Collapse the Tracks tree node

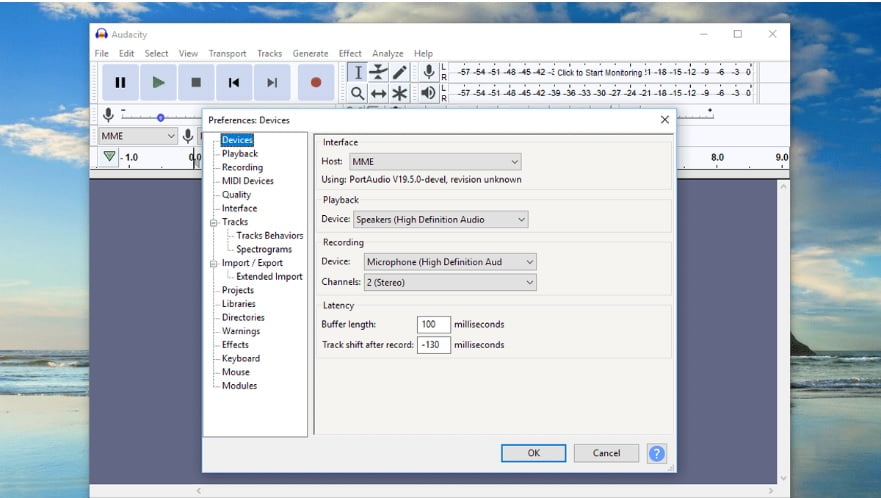(x=214, y=223)
